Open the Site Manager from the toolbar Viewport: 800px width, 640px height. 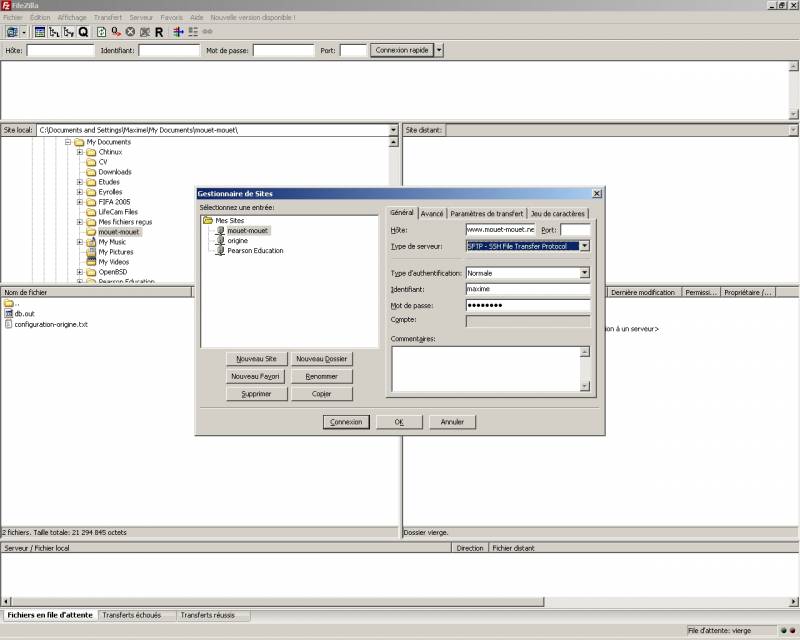[12, 33]
